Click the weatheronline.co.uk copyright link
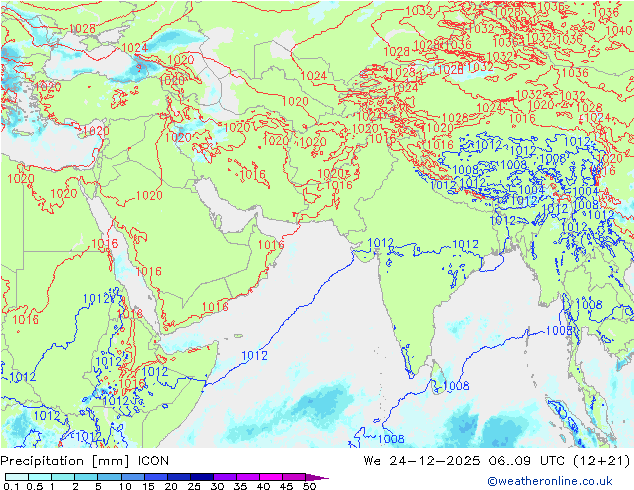This screenshot has width=634, height=490. pos(550,481)
